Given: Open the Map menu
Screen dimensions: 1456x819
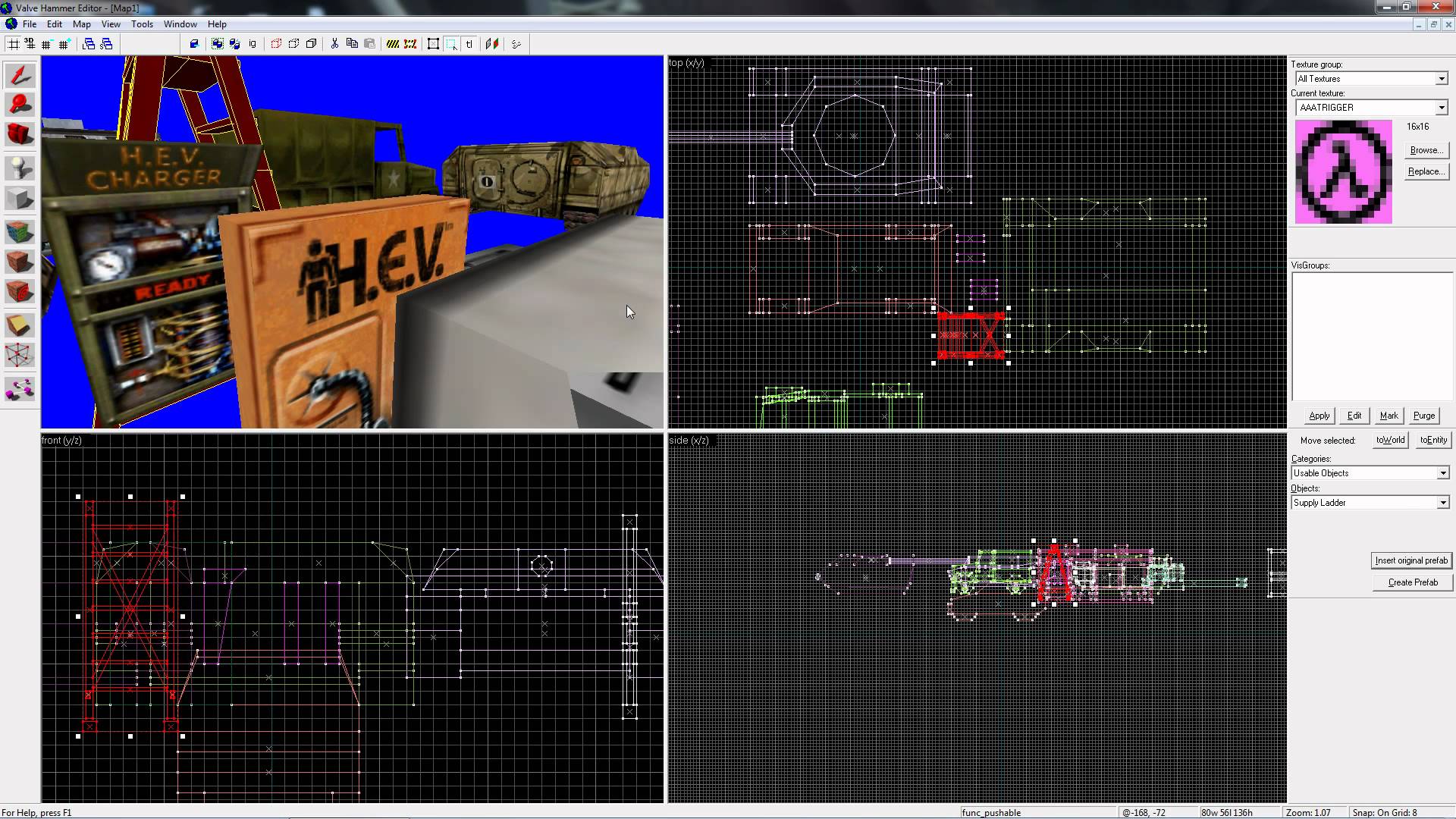Looking at the screenshot, I should (x=81, y=24).
